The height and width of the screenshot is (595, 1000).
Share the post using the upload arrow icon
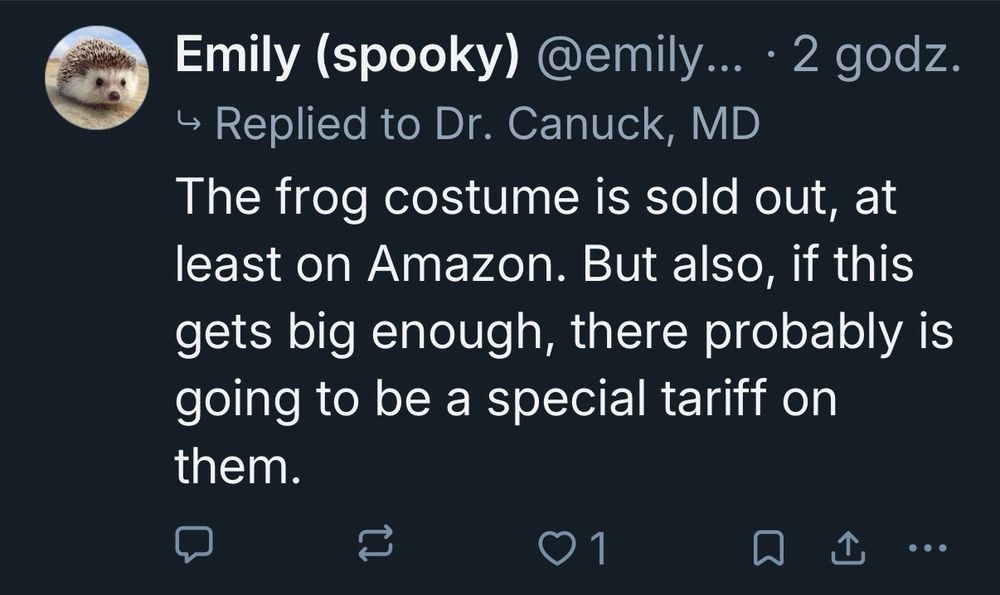846,546
